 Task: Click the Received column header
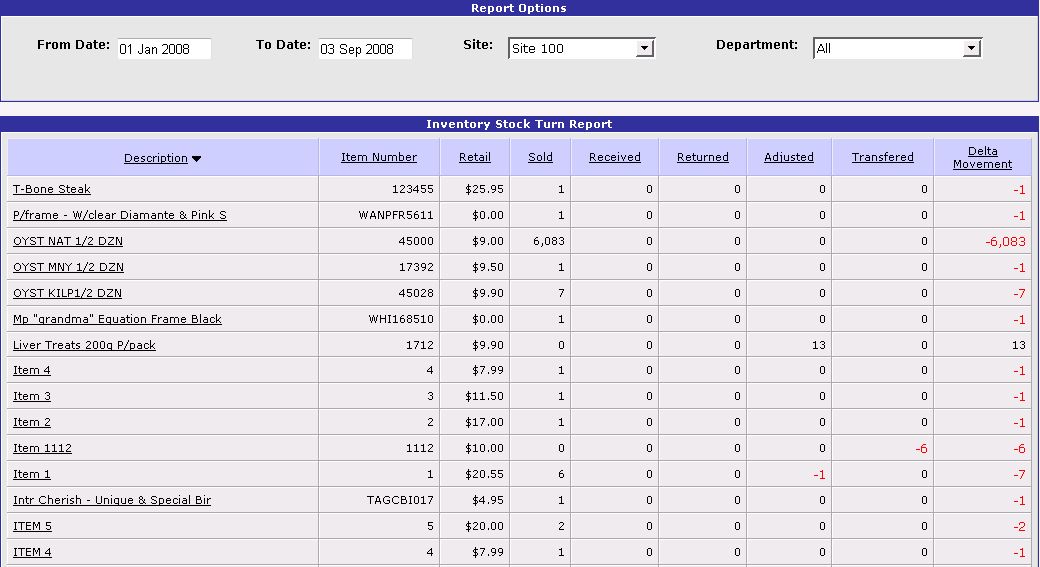(614, 158)
